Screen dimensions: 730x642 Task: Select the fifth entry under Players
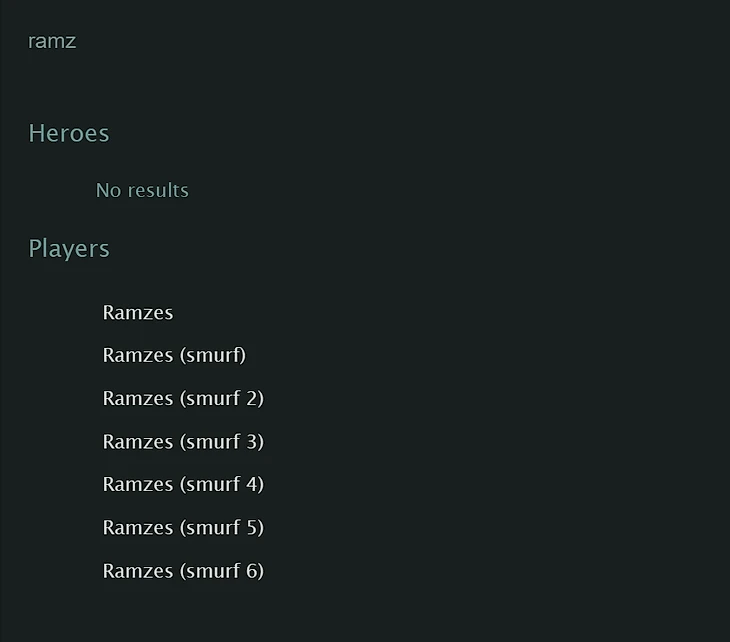pyautogui.click(x=183, y=484)
